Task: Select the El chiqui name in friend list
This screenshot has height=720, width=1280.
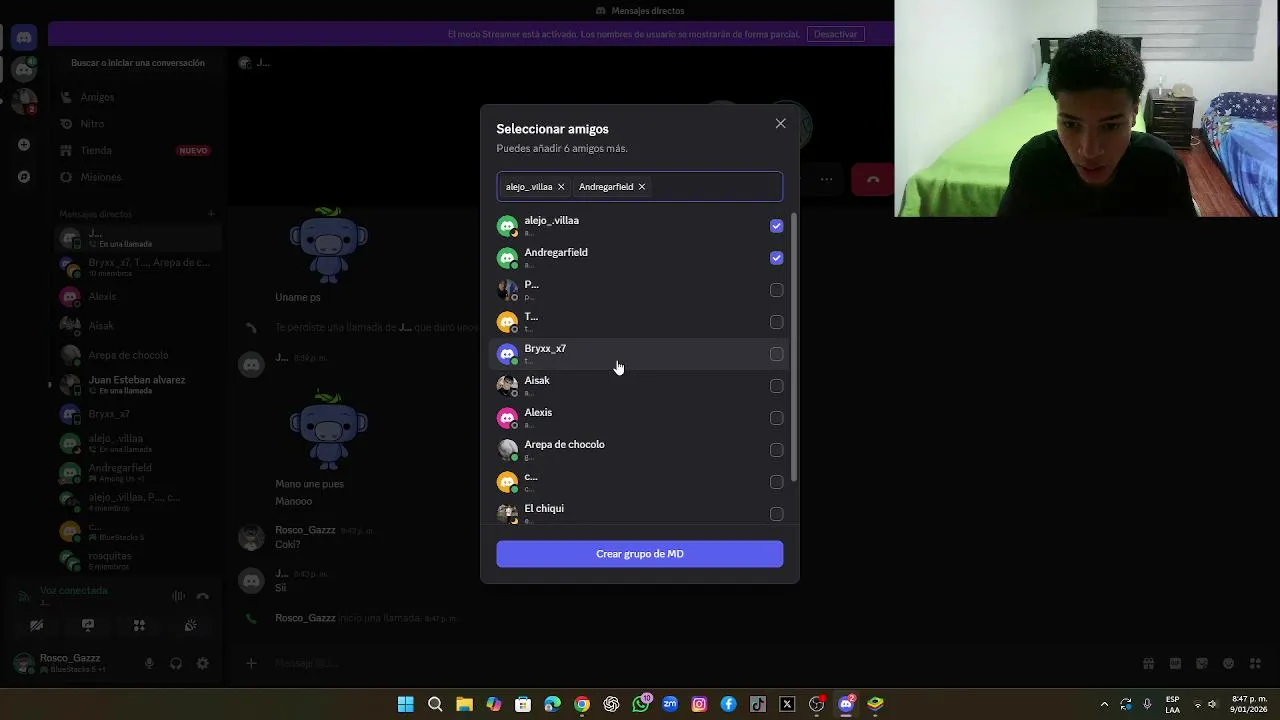Action: click(544, 509)
